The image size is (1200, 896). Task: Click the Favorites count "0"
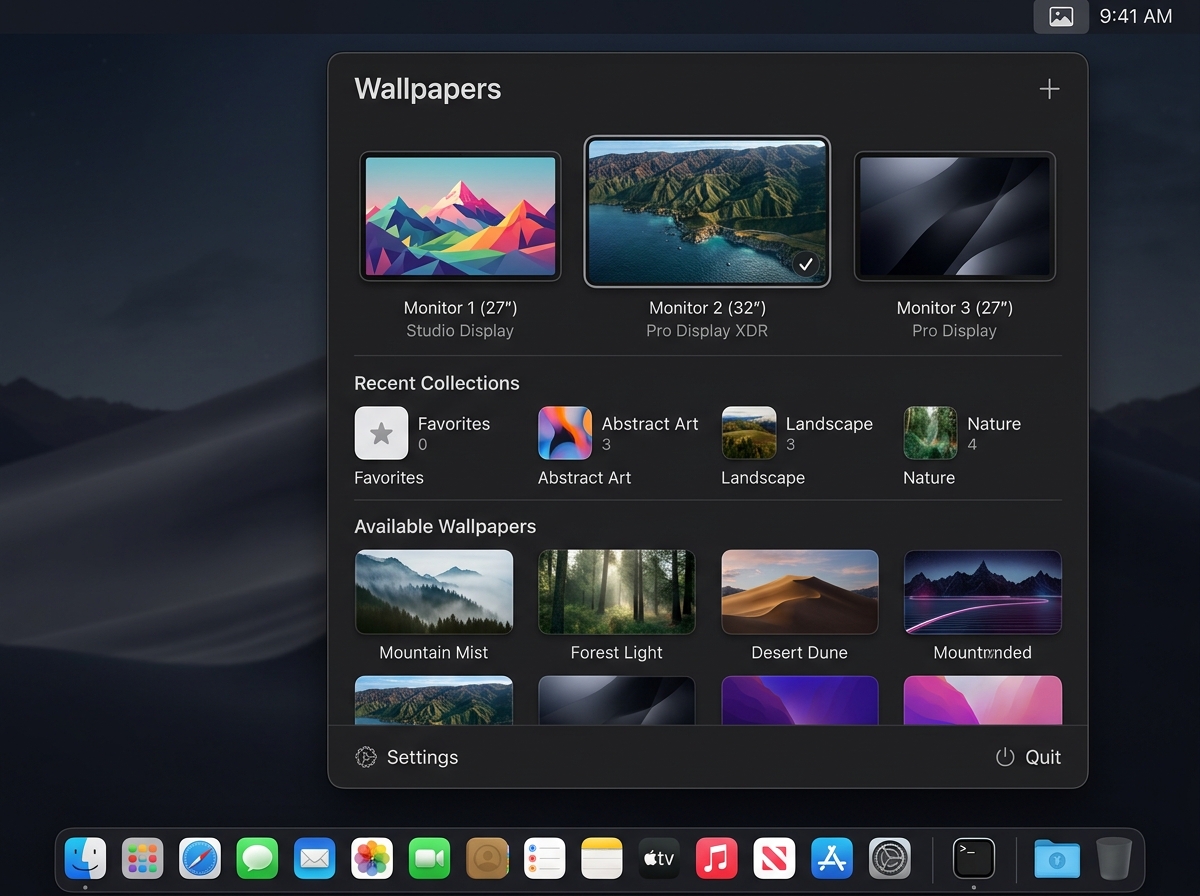click(423, 445)
